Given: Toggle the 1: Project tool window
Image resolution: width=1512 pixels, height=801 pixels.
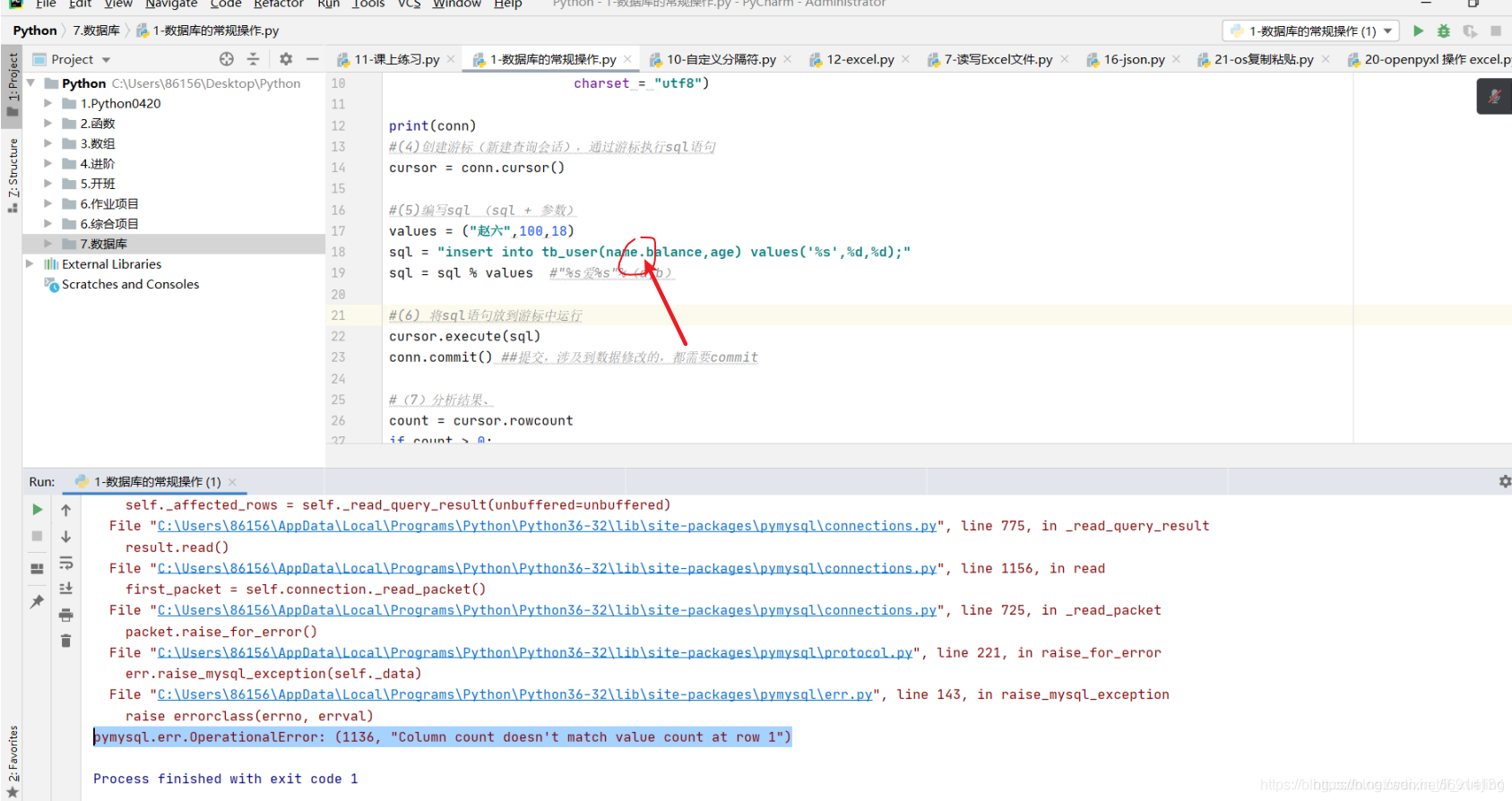Looking at the screenshot, I should (13, 84).
